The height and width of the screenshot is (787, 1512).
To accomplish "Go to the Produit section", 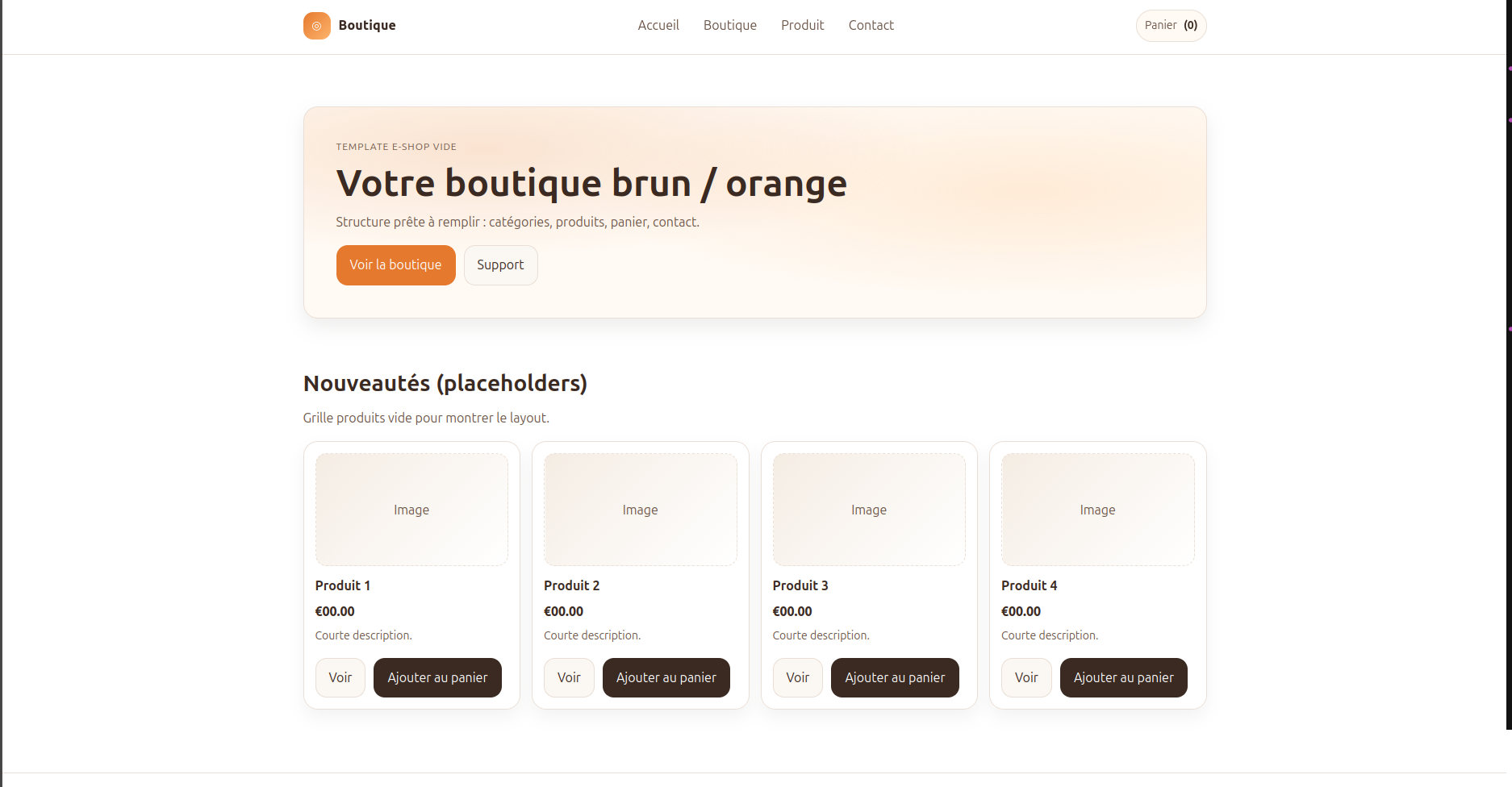I will click(802, 25).
